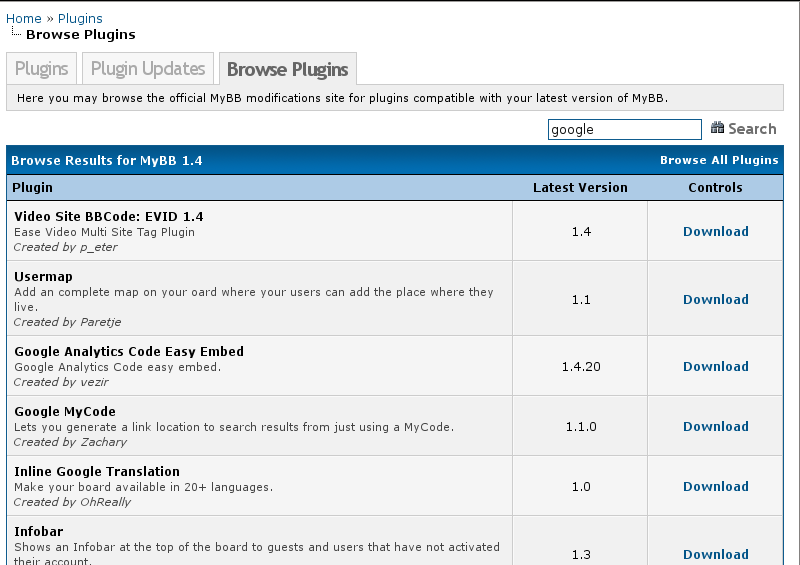Click the google search input field
The height and width of the screenshot is (565, 800).
[x=624, y=129]
